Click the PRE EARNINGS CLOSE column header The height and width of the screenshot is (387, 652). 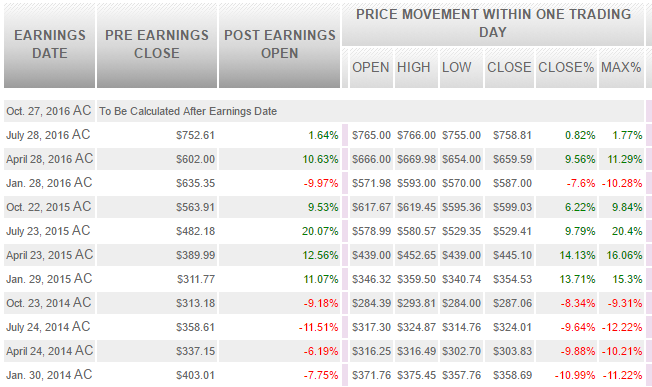[x=157, y=45]
